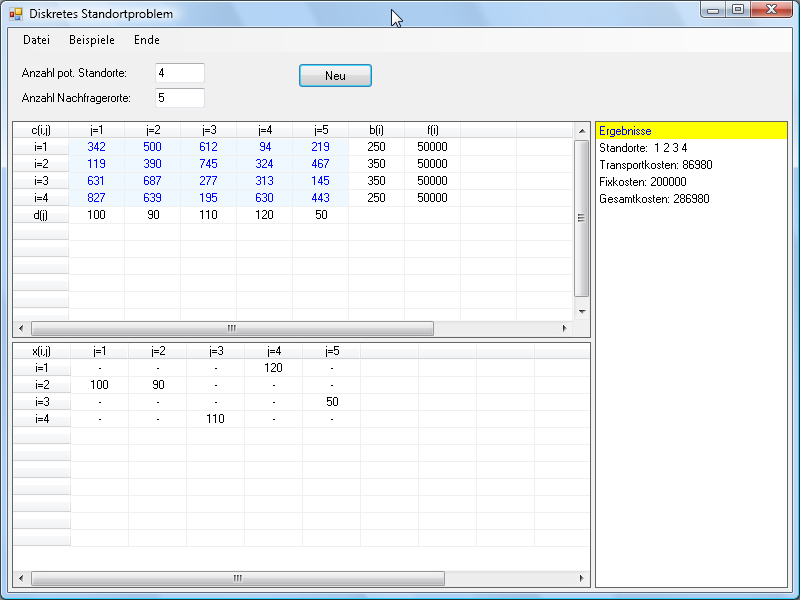Click right arrow of upper horizontal scrollbar
This screenshot has height=600, width=800.
tap(564, 329)
